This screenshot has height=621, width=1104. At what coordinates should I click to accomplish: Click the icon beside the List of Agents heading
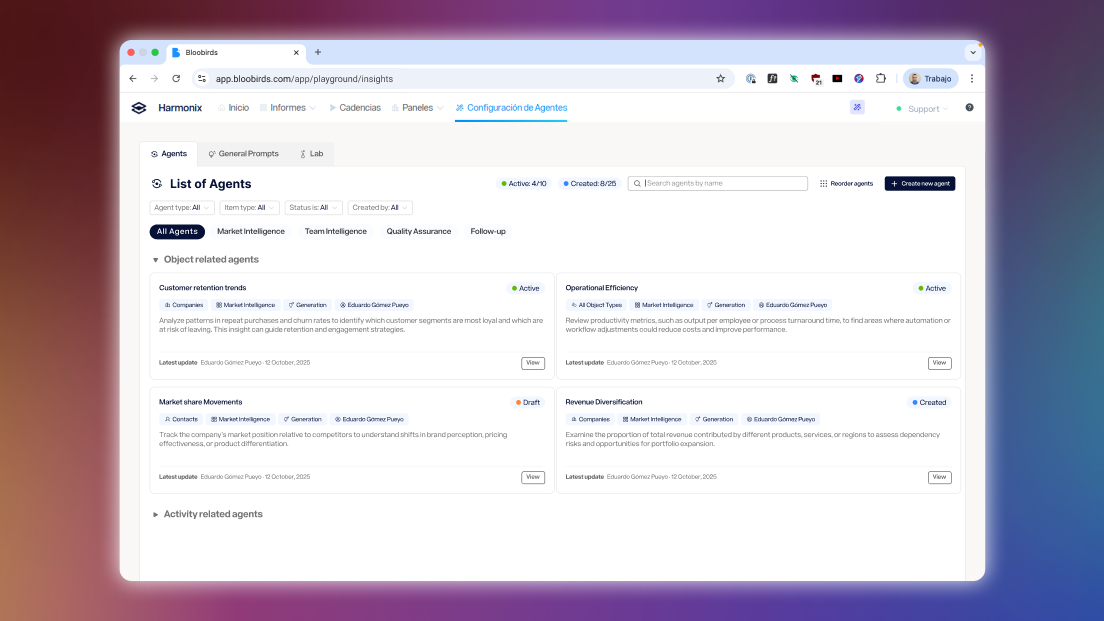[157, 184]
